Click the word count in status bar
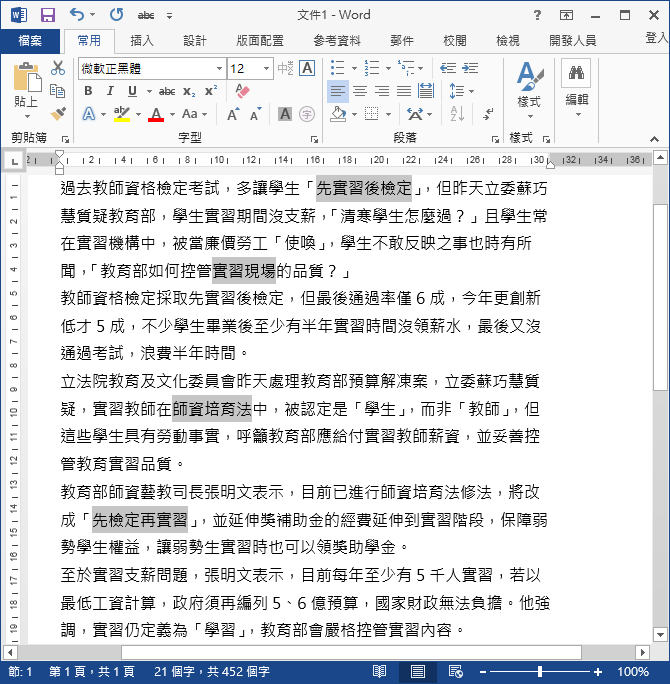 coord(212,671)
